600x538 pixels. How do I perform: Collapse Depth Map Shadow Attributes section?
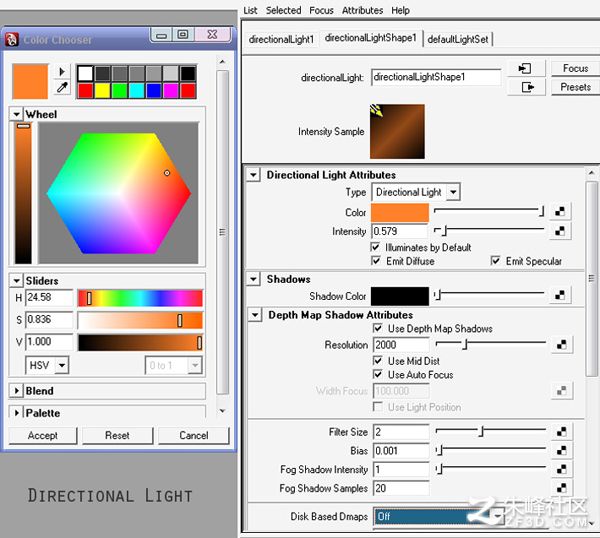tap(254, 315)
